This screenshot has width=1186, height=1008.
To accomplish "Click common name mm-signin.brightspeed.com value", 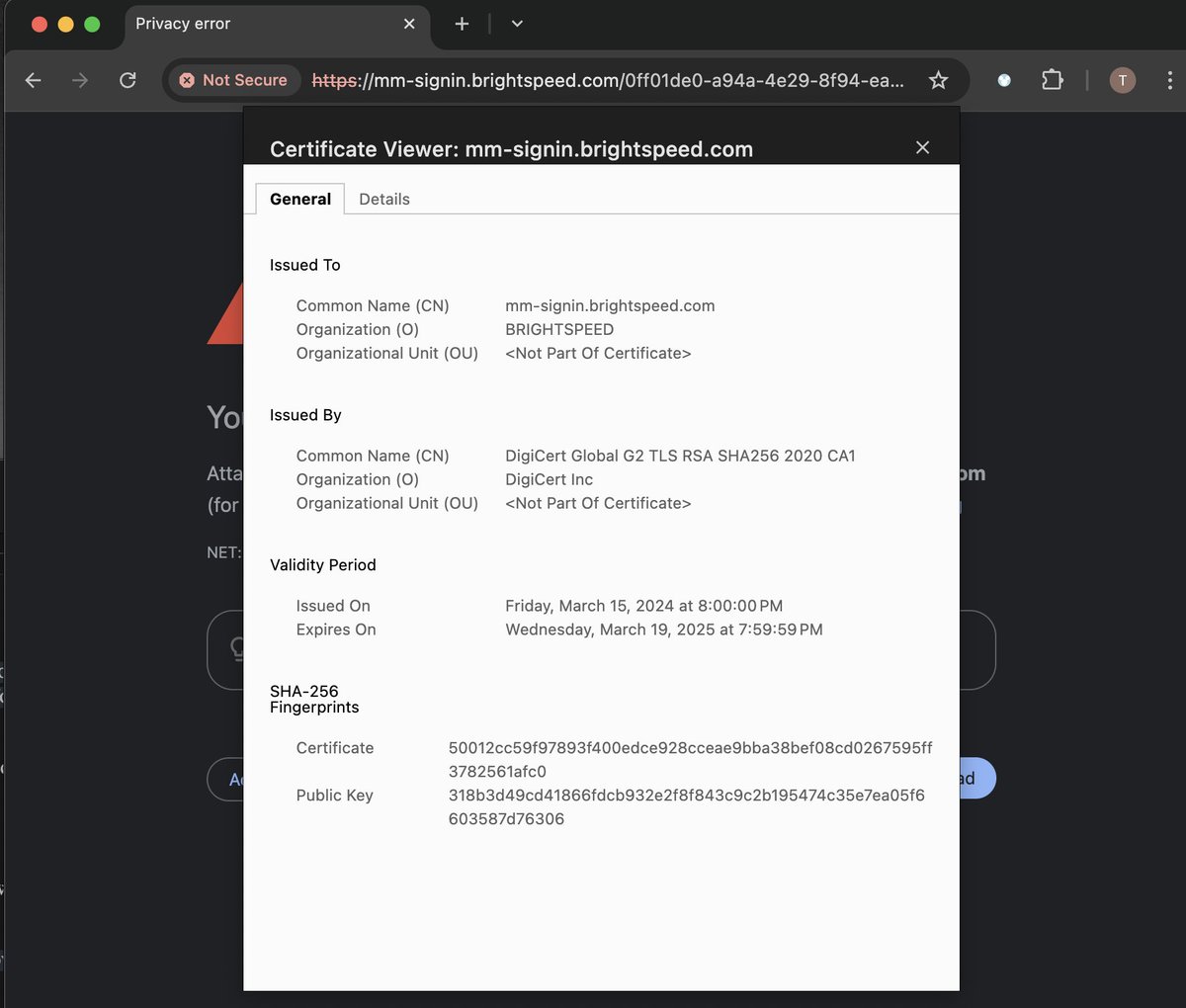I will click(x=610, y=305).
